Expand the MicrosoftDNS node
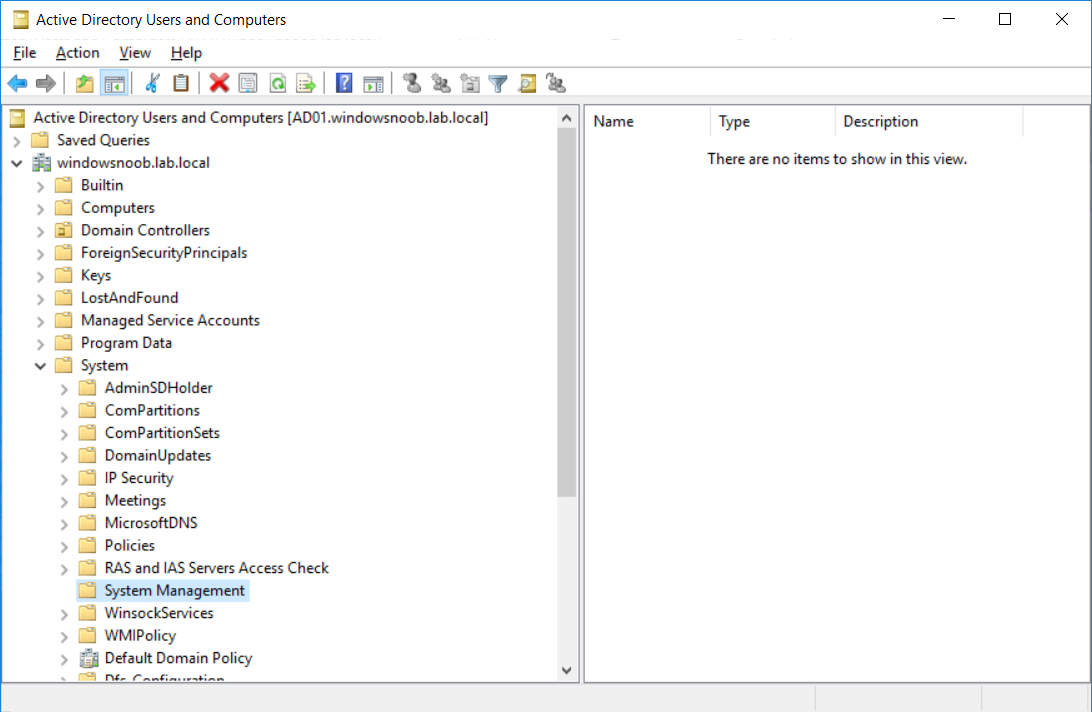 64,525
